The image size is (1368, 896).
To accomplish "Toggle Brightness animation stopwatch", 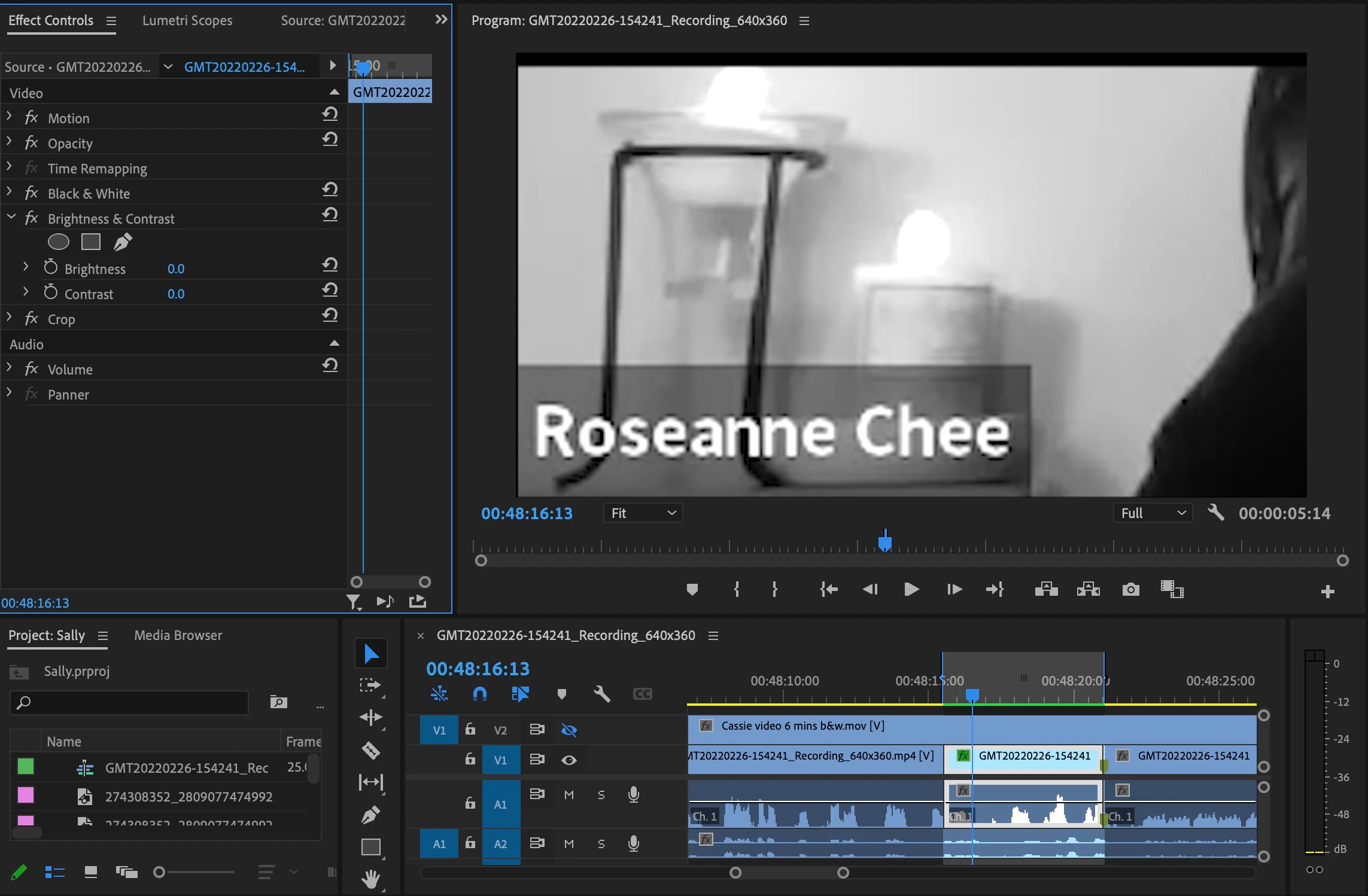I will point(51,268).
